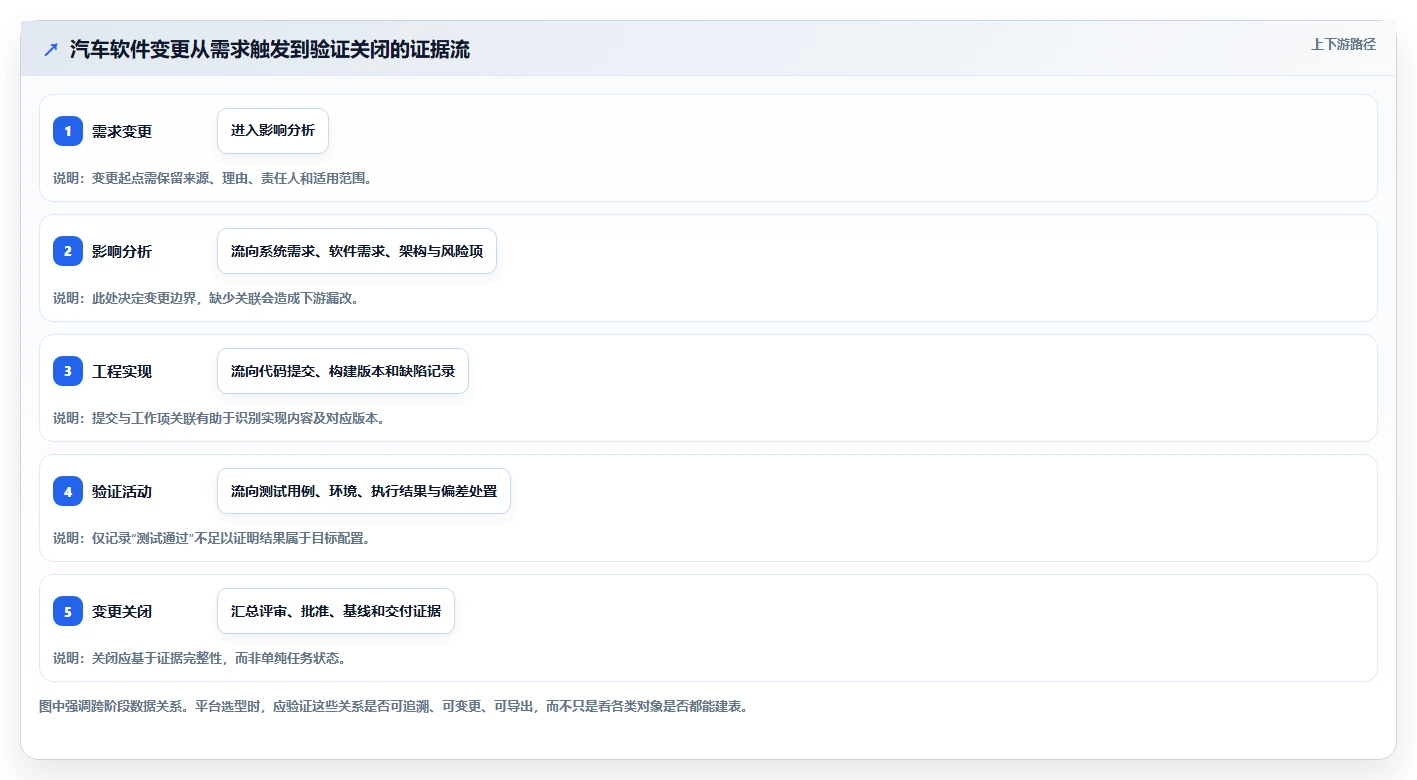Click the 影响分析 step title
Image resolution: width=1417 pixels, height=780 pixels.
click(122, 251)
